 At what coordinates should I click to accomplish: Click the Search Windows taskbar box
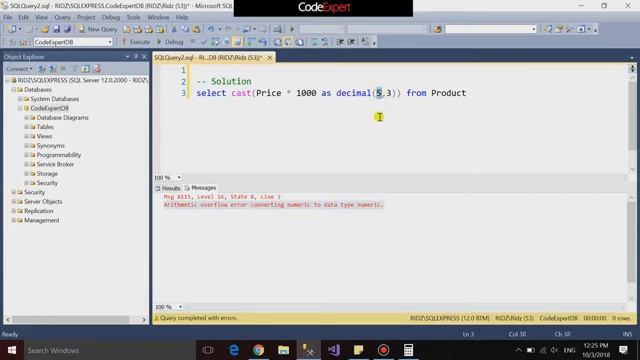109,350
